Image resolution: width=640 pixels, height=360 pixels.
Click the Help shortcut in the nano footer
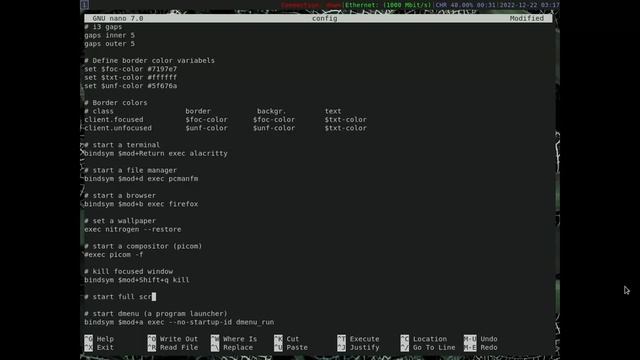coord(99,339)
